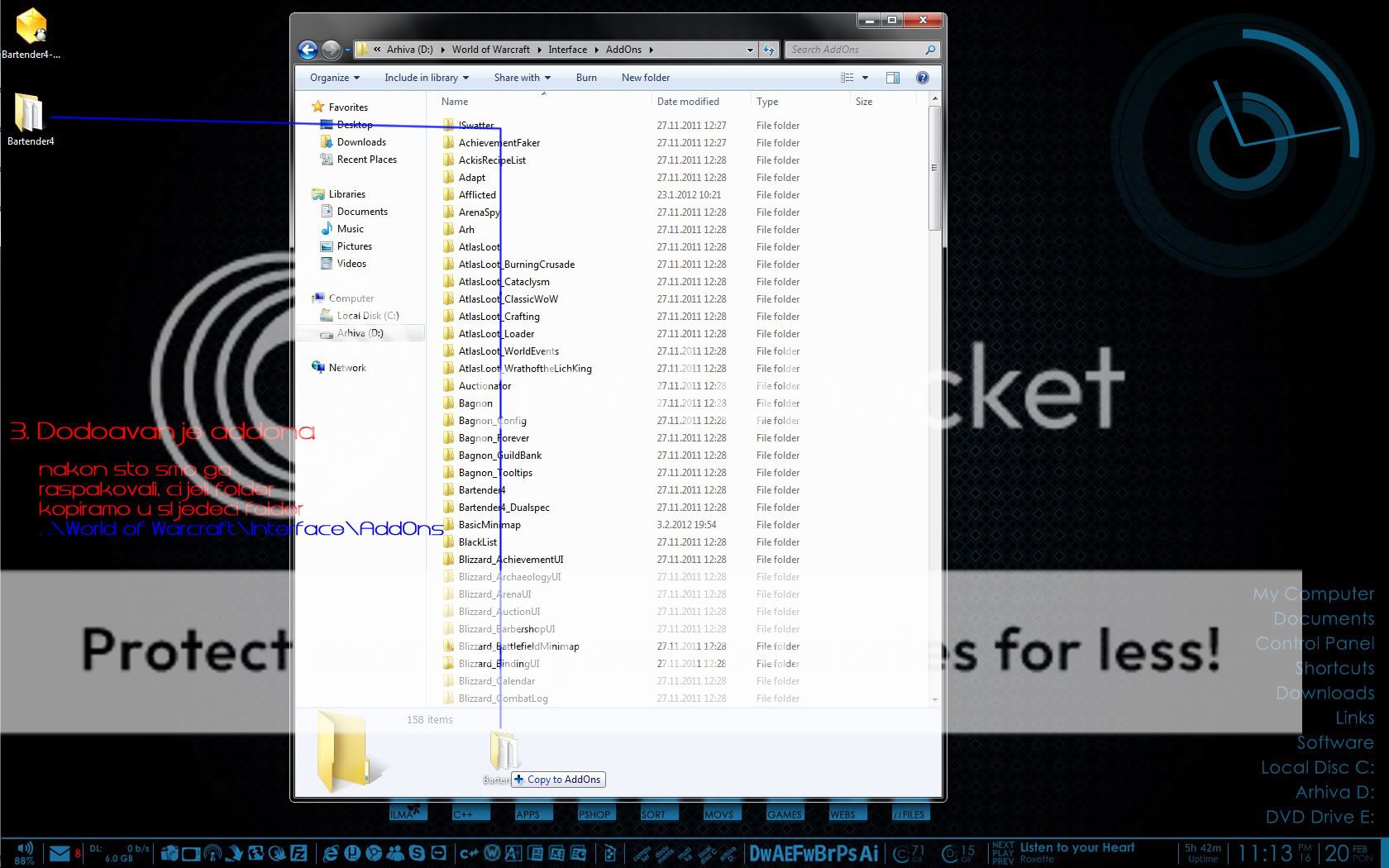Launch the C# icon in taskbar
Image resolution: width=1389 pixels, height=868 pixels.
click(x=469, y=854)
